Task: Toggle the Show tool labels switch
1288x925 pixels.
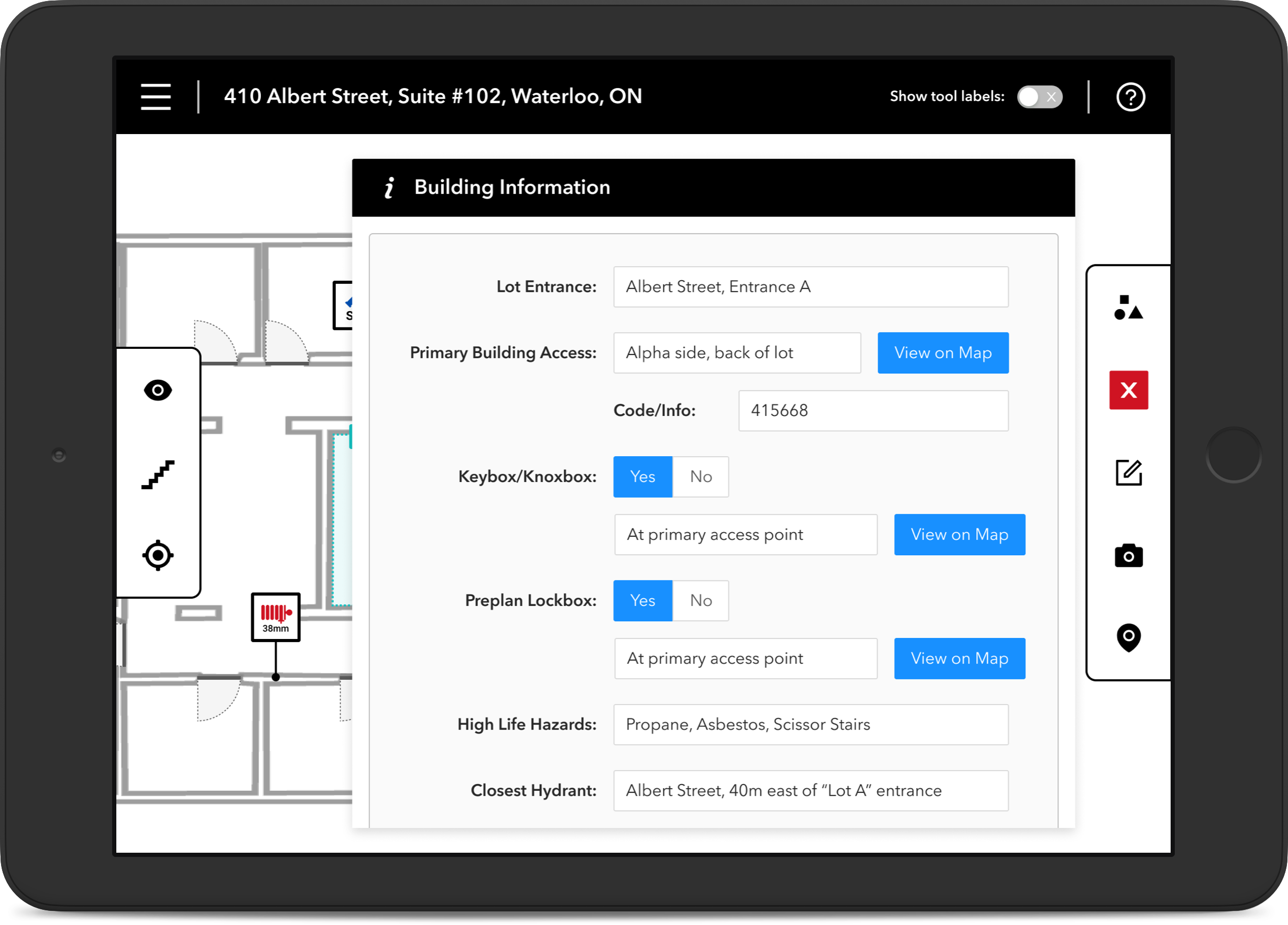Action: click(x=1039, y=96)
